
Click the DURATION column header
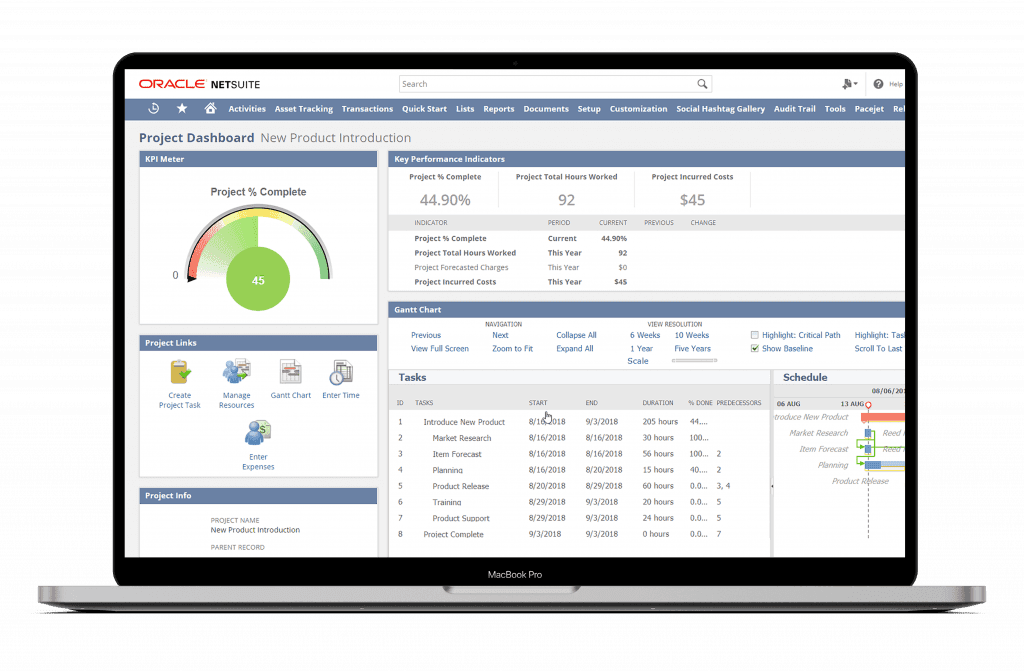point(658,403)
